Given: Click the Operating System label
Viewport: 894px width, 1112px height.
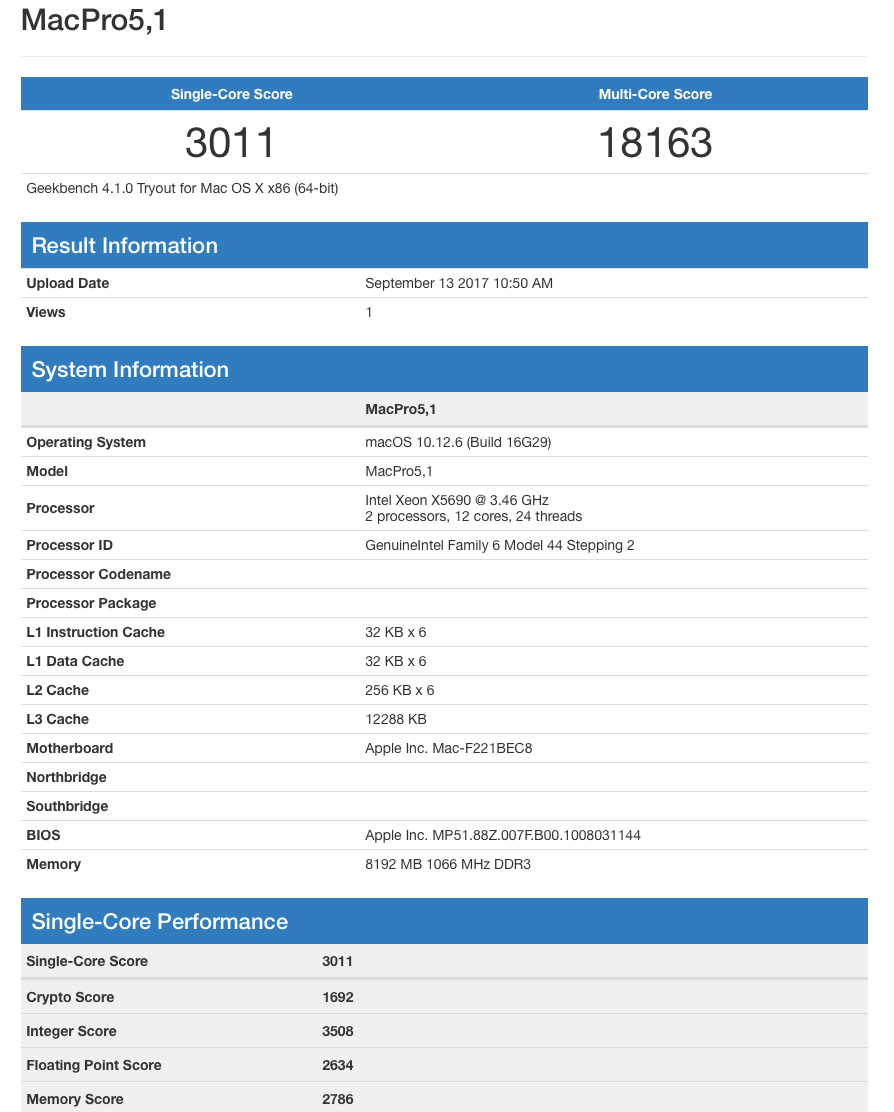Looking at the screenshot, I should click(86, 442).
